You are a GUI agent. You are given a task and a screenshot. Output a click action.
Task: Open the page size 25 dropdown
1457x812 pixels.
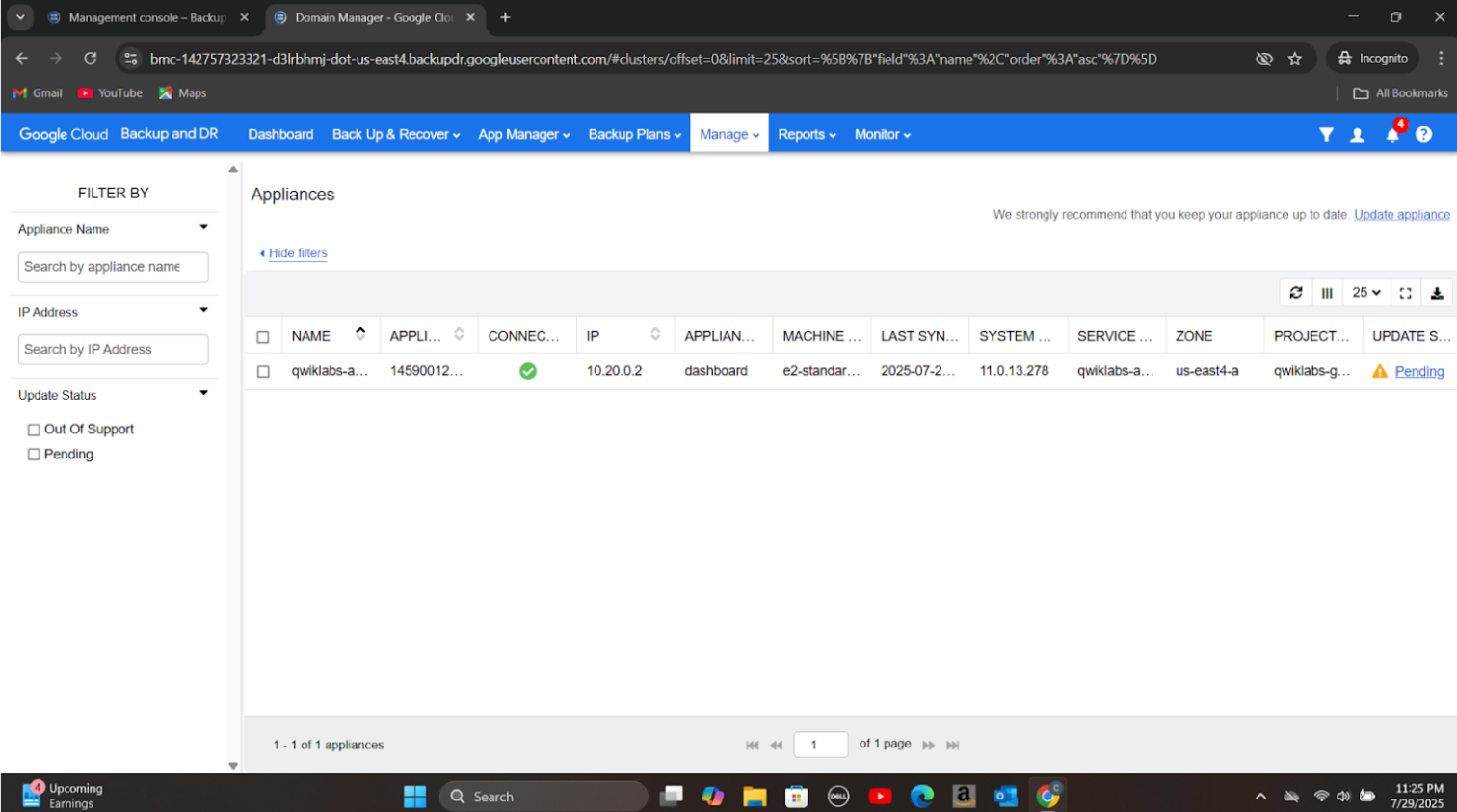[1365, 293]
